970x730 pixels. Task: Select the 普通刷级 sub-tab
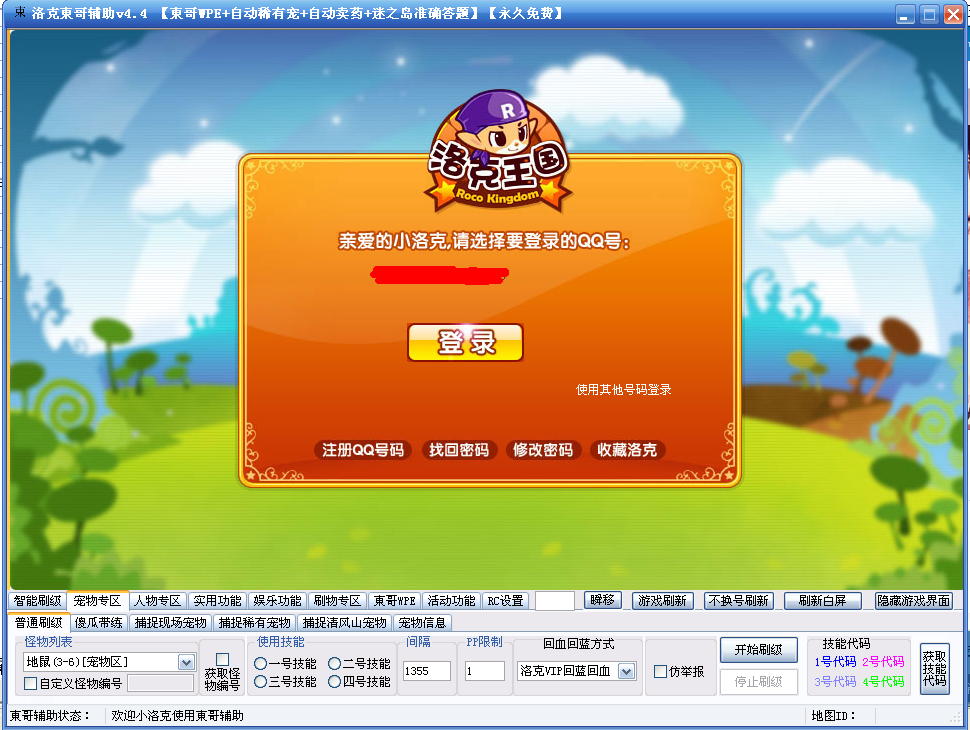click(38, 622)
